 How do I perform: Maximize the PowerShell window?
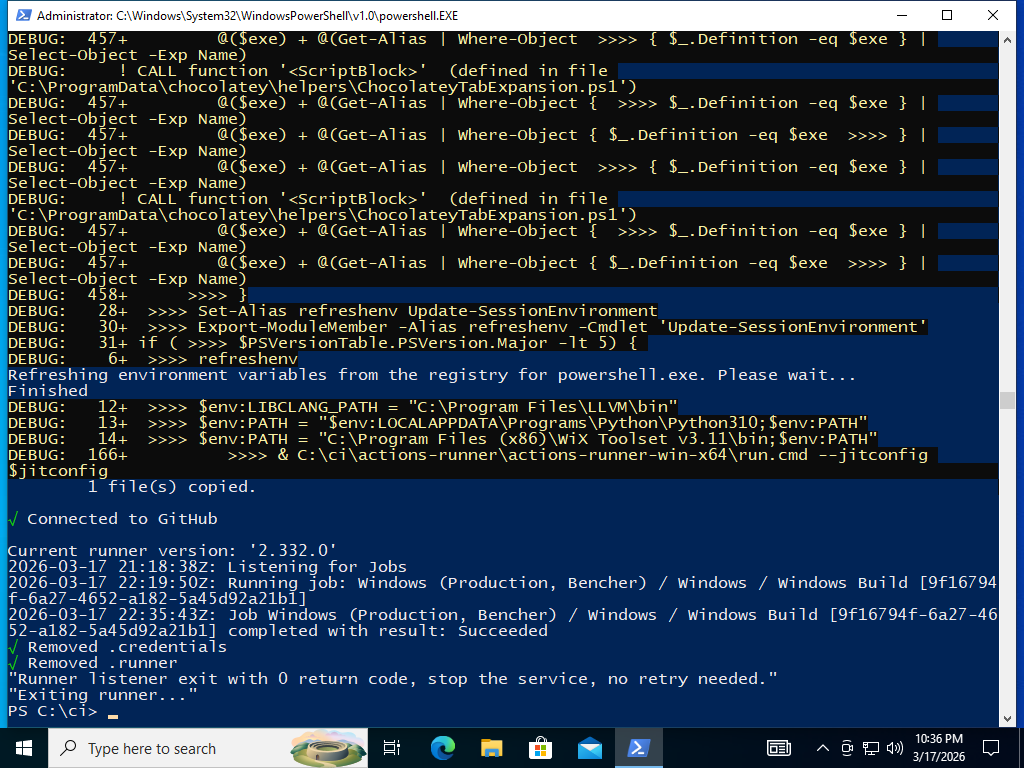947,15
